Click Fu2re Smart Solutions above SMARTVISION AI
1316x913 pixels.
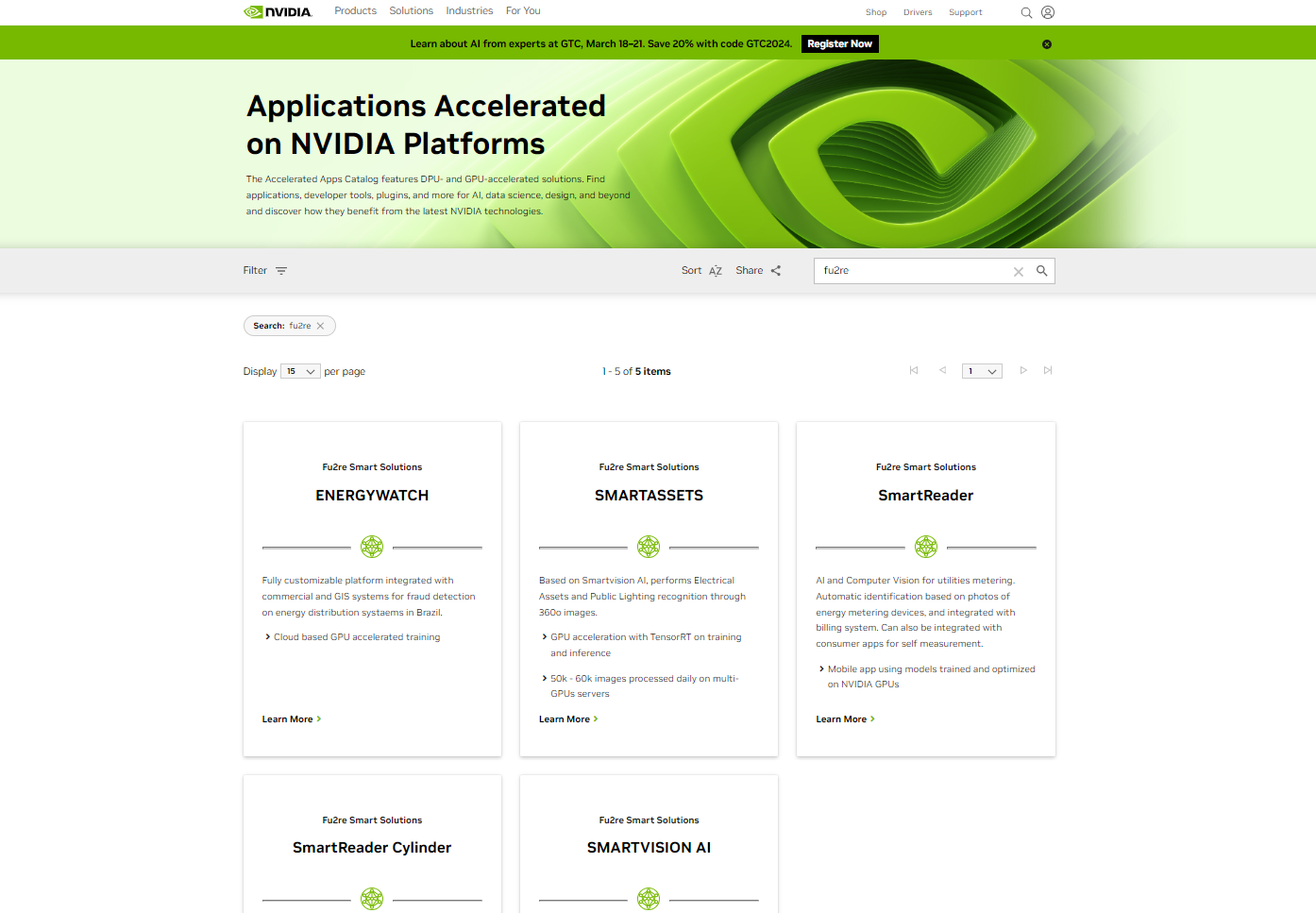pyautogui.click(x=649, y=820)
